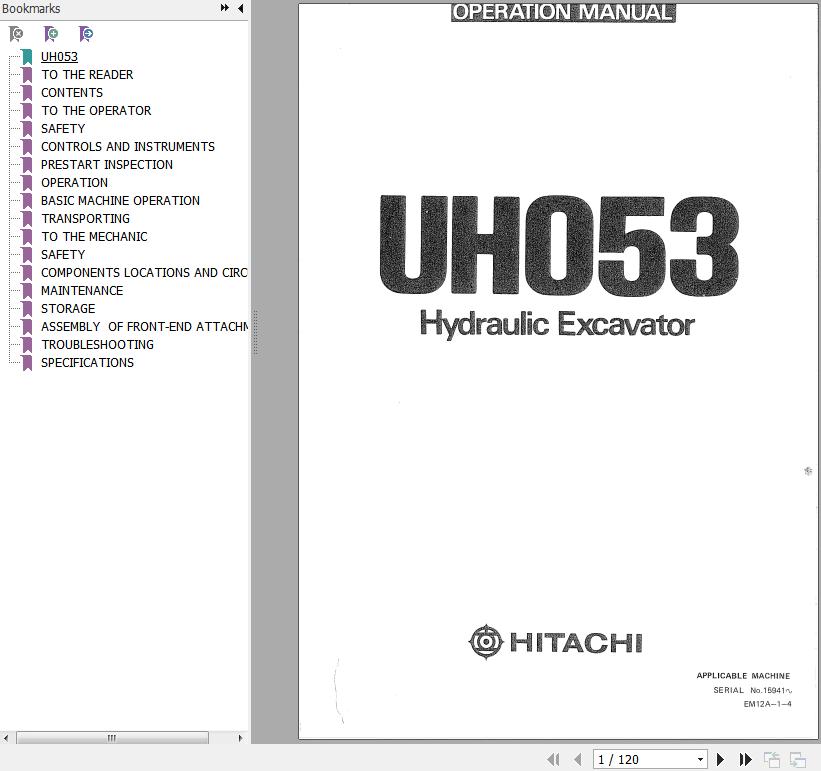Go to the previous page
The height and width of the screenshot is (771, 821).
point(578,759)
